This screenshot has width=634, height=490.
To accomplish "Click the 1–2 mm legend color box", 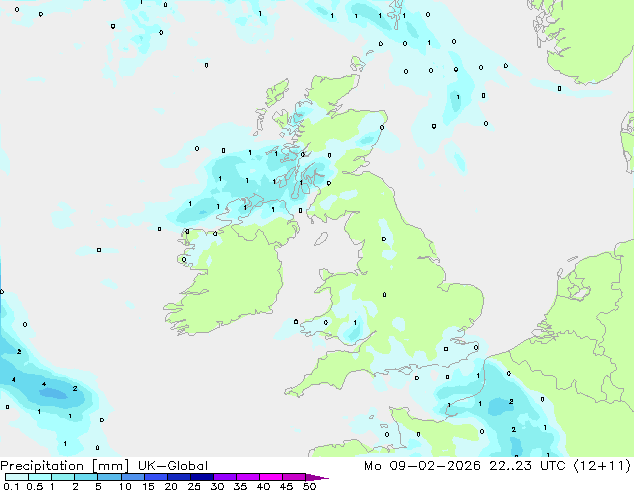I will tap(63, 477).
